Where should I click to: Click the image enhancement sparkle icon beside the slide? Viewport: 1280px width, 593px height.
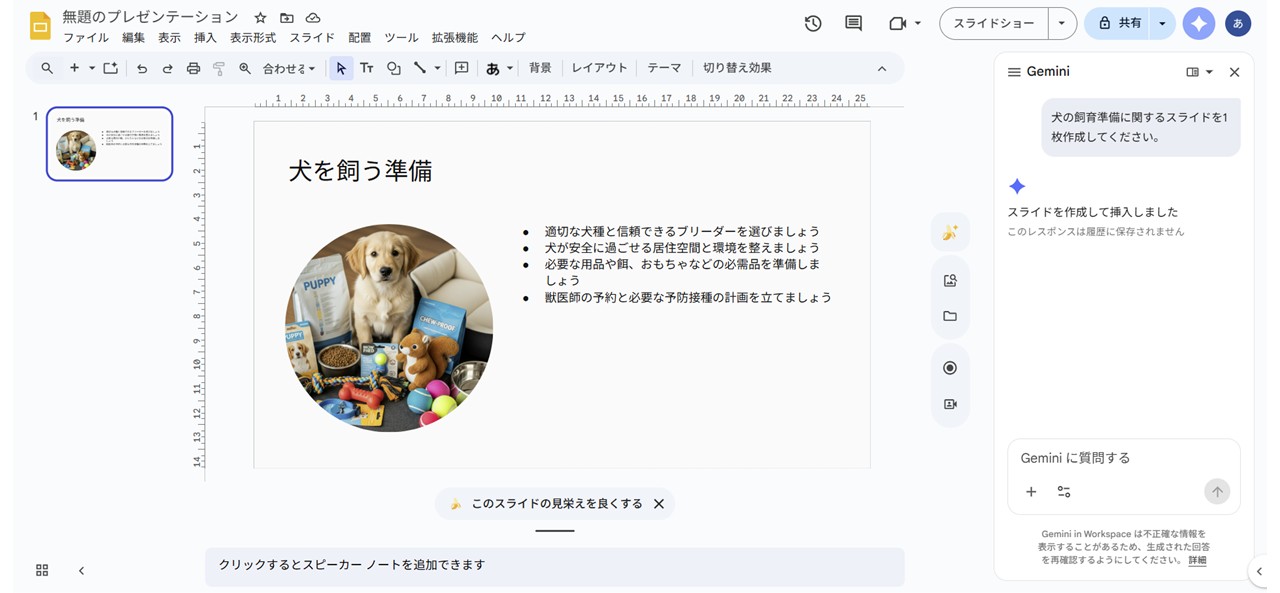point(950,231)
